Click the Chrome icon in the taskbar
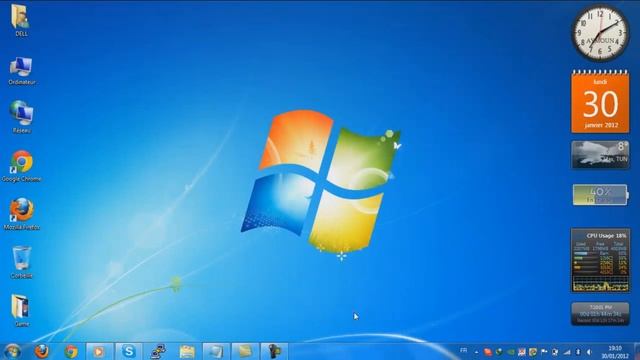This screenshot has width=640, height=360. click(x=71, y=351)
